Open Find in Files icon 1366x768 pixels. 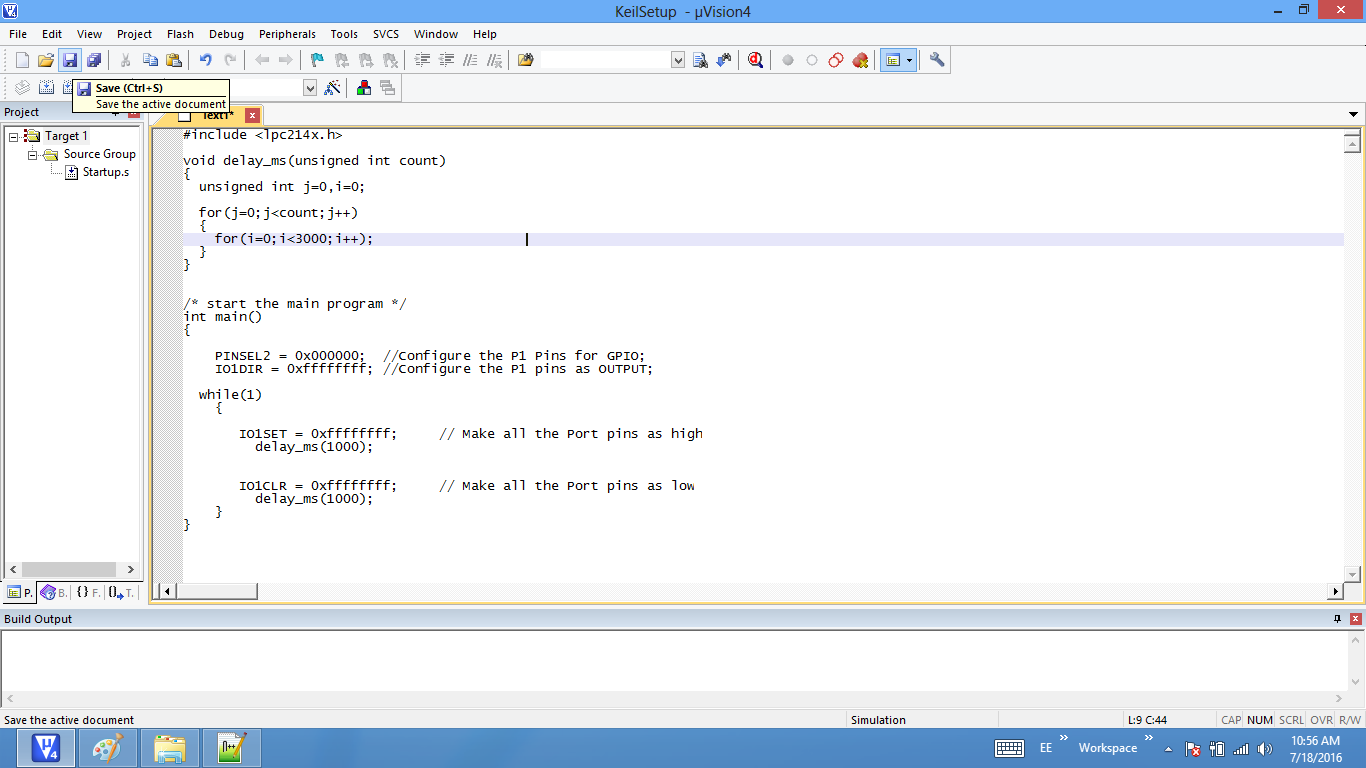(x=526, y=60)
